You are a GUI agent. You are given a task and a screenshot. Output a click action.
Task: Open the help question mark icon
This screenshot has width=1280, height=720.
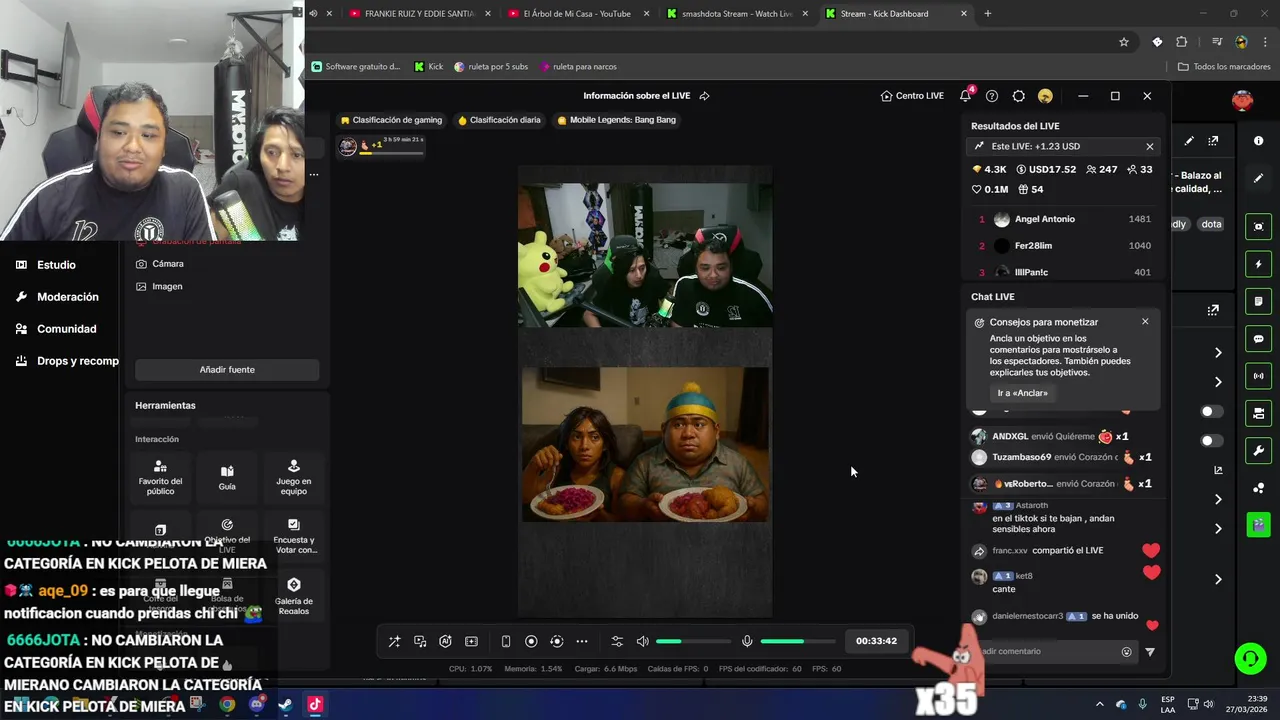tap(992, 96)
